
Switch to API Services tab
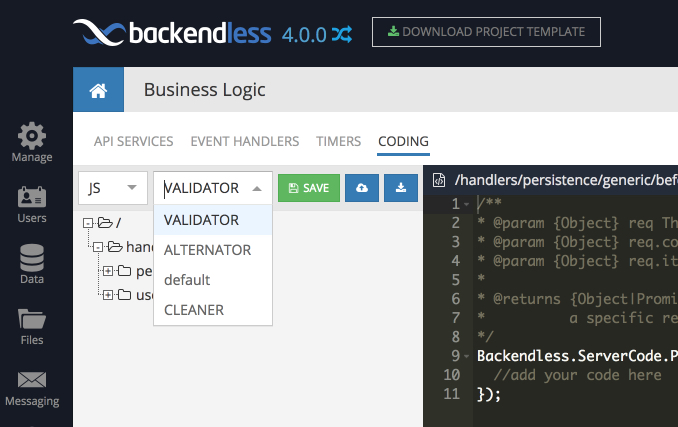[x=134, y=141]
